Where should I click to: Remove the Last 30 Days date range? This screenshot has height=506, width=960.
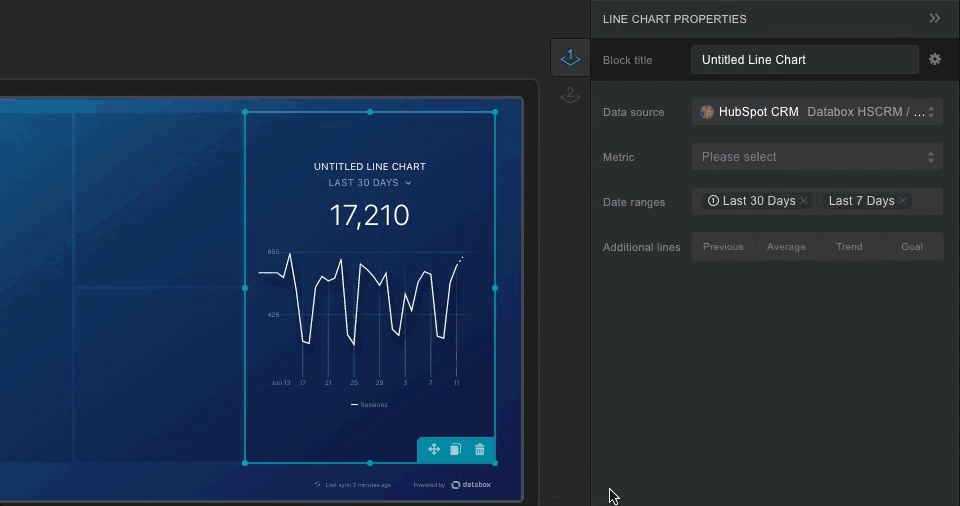(x=804, y=201)
